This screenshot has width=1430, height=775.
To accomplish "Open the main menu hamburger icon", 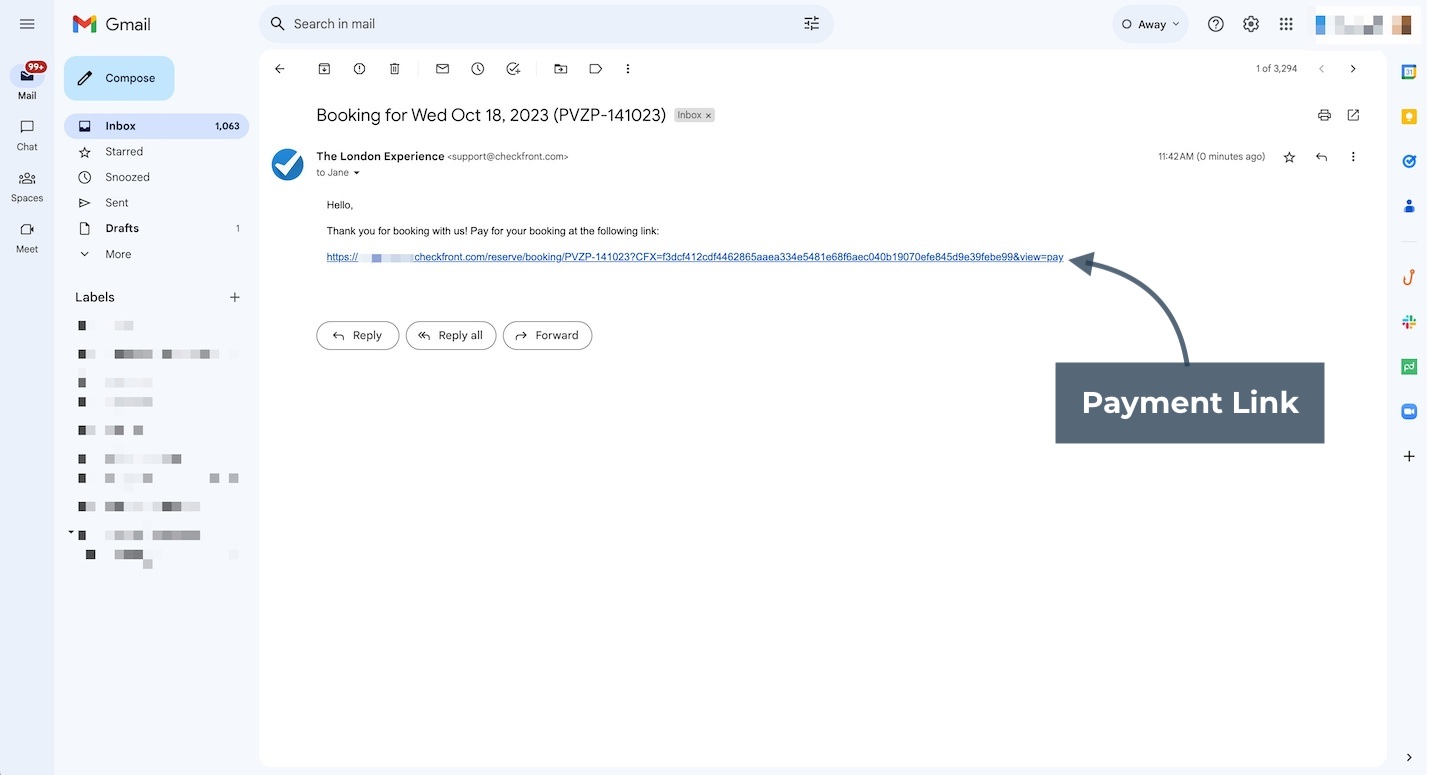I will pyautogui.click(x=27, y=24).
